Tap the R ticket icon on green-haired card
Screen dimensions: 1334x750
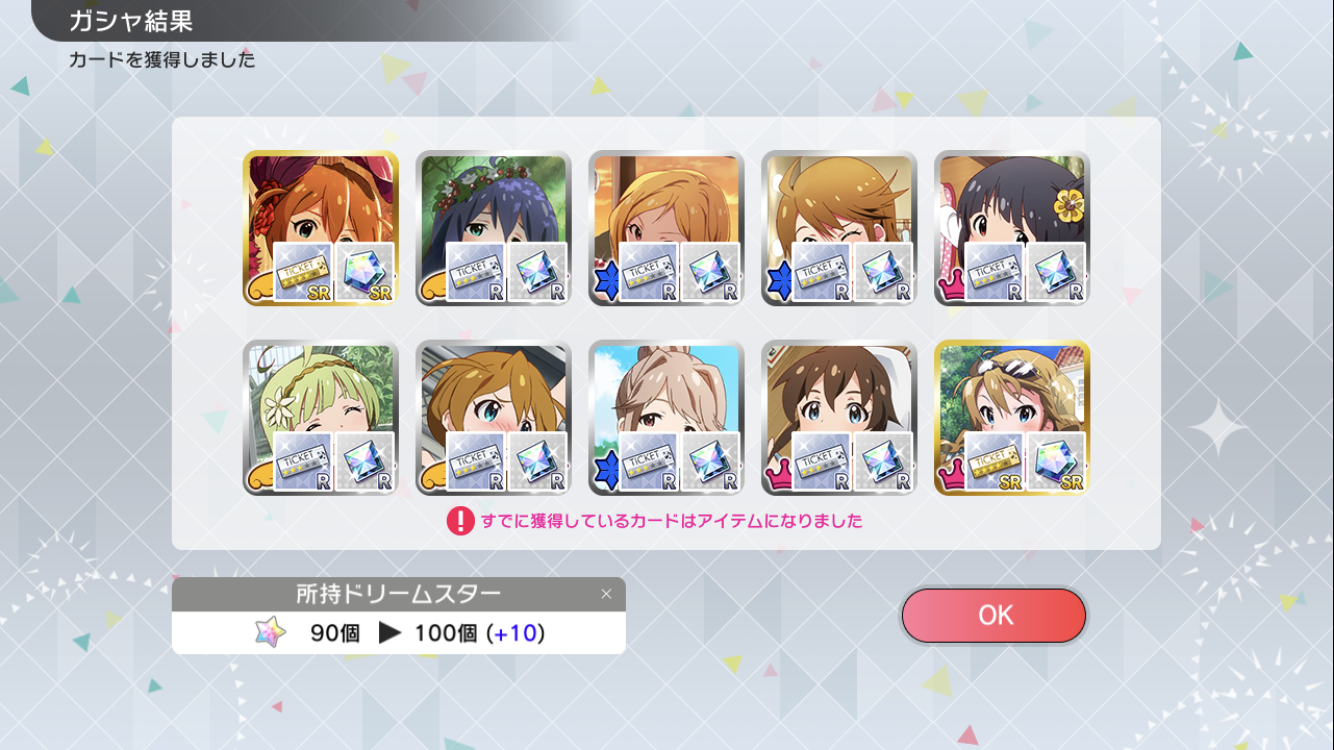[303, 462]
